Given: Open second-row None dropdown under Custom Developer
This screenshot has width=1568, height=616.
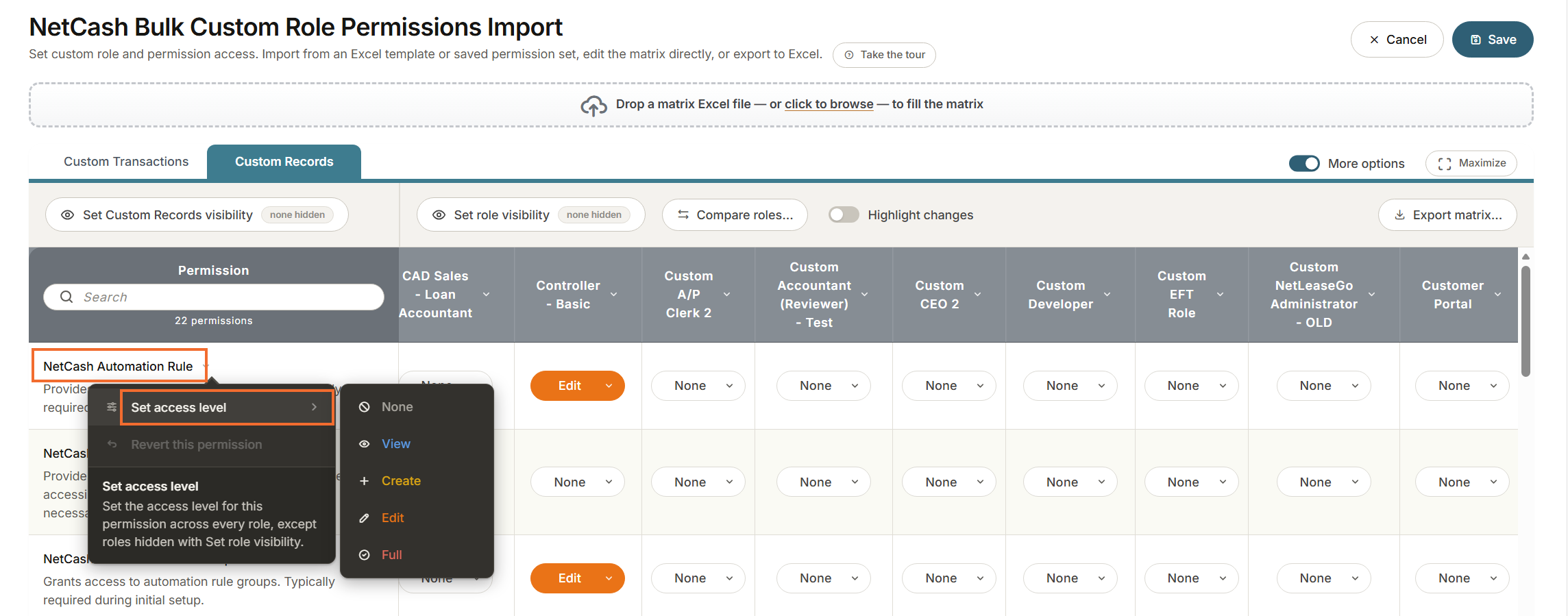Looking at the screenshot, I should click(x=1070, y=482).
